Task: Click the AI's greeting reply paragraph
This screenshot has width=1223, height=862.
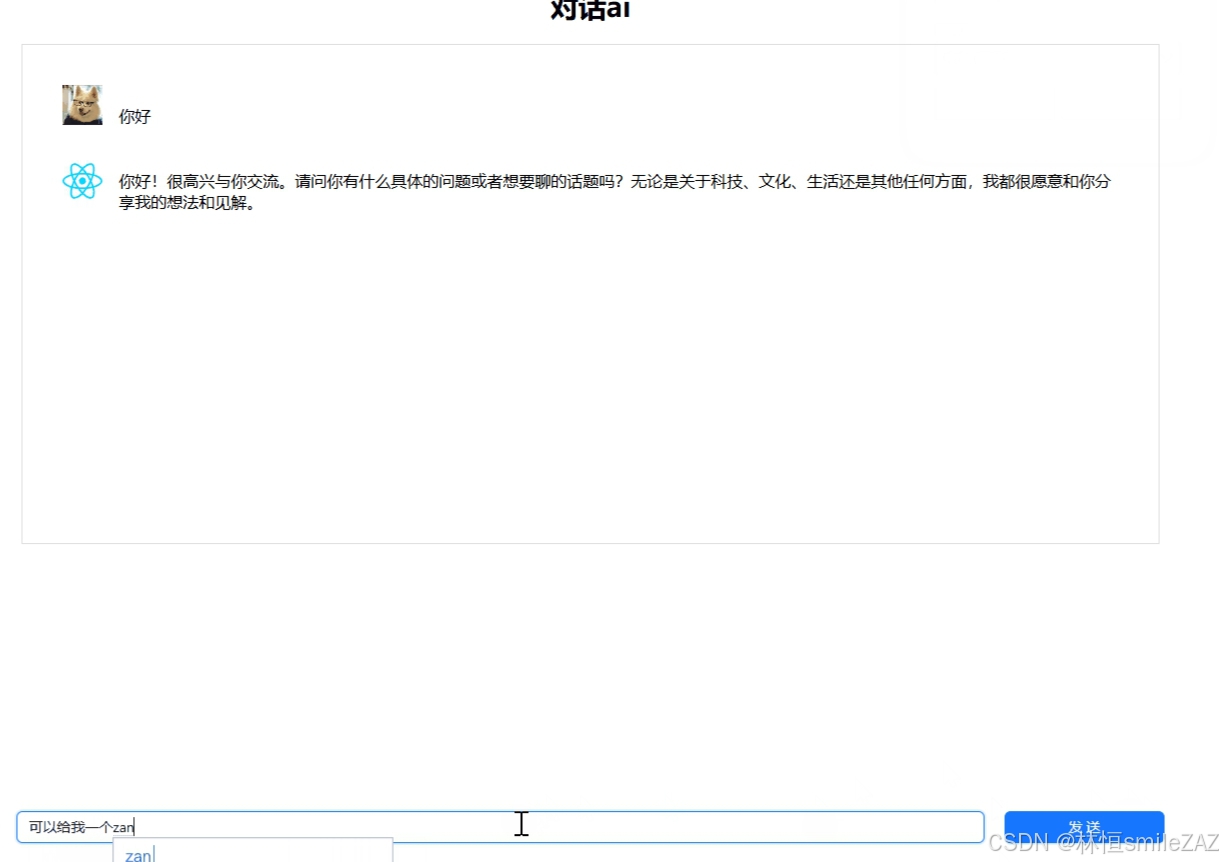Action: coord(600,191)
